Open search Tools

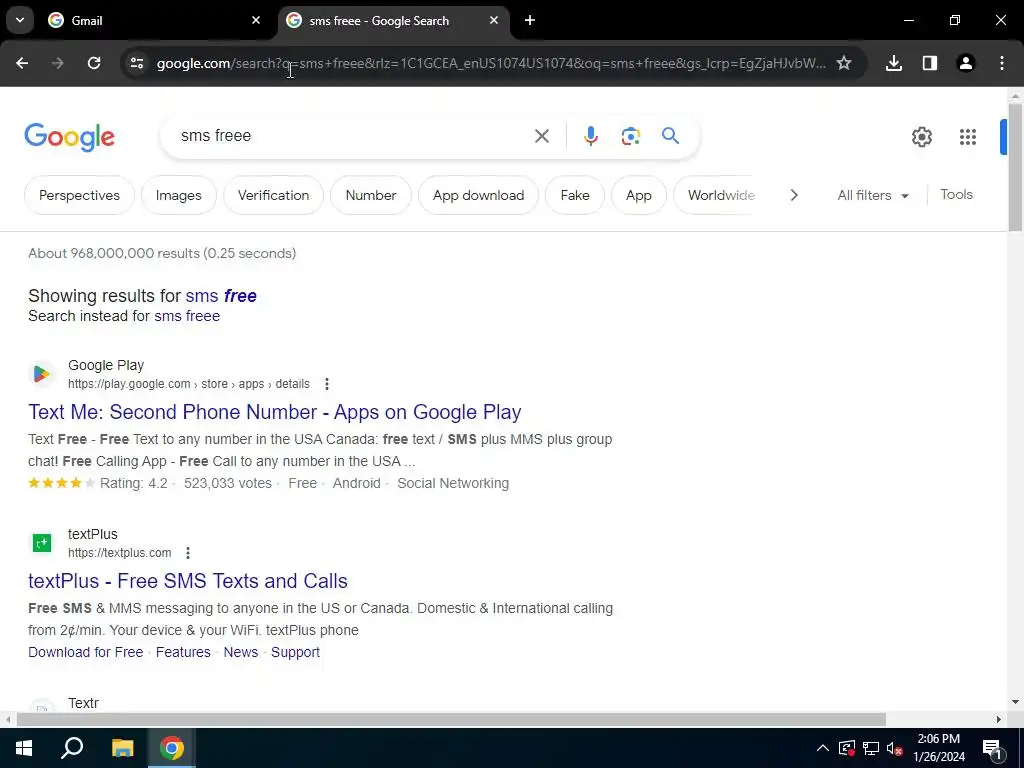point(956,195)
